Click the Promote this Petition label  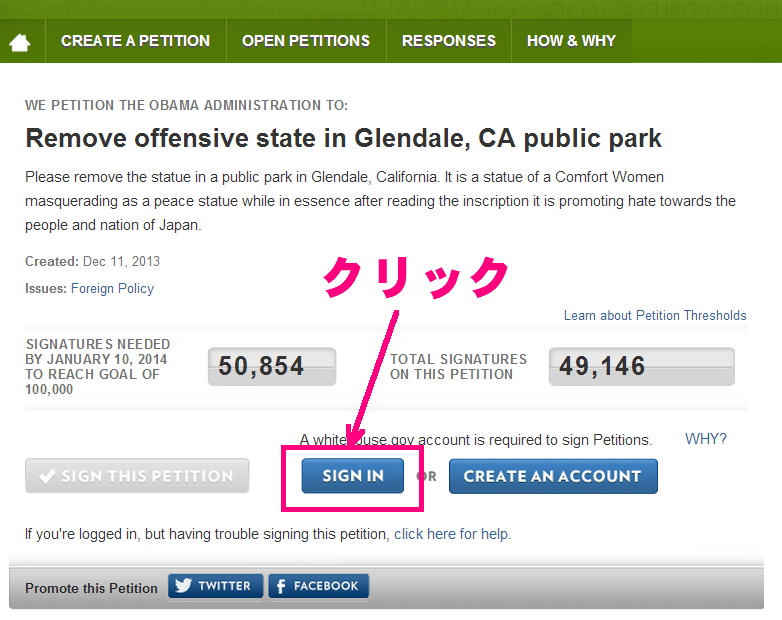[x=91, y=588]
